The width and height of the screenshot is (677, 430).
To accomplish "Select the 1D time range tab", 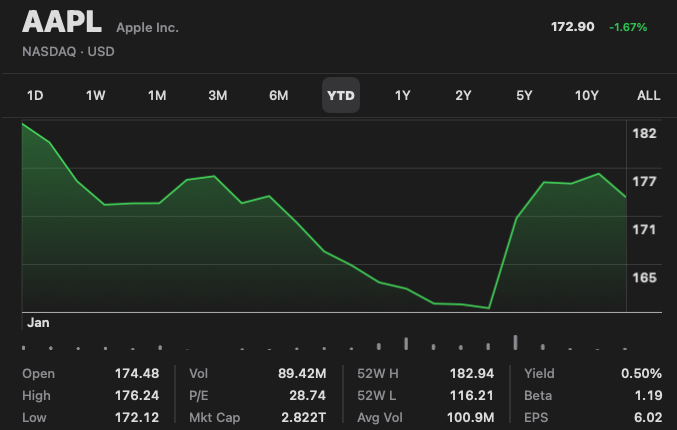I will pyautogui.click(x=35, y=95).
